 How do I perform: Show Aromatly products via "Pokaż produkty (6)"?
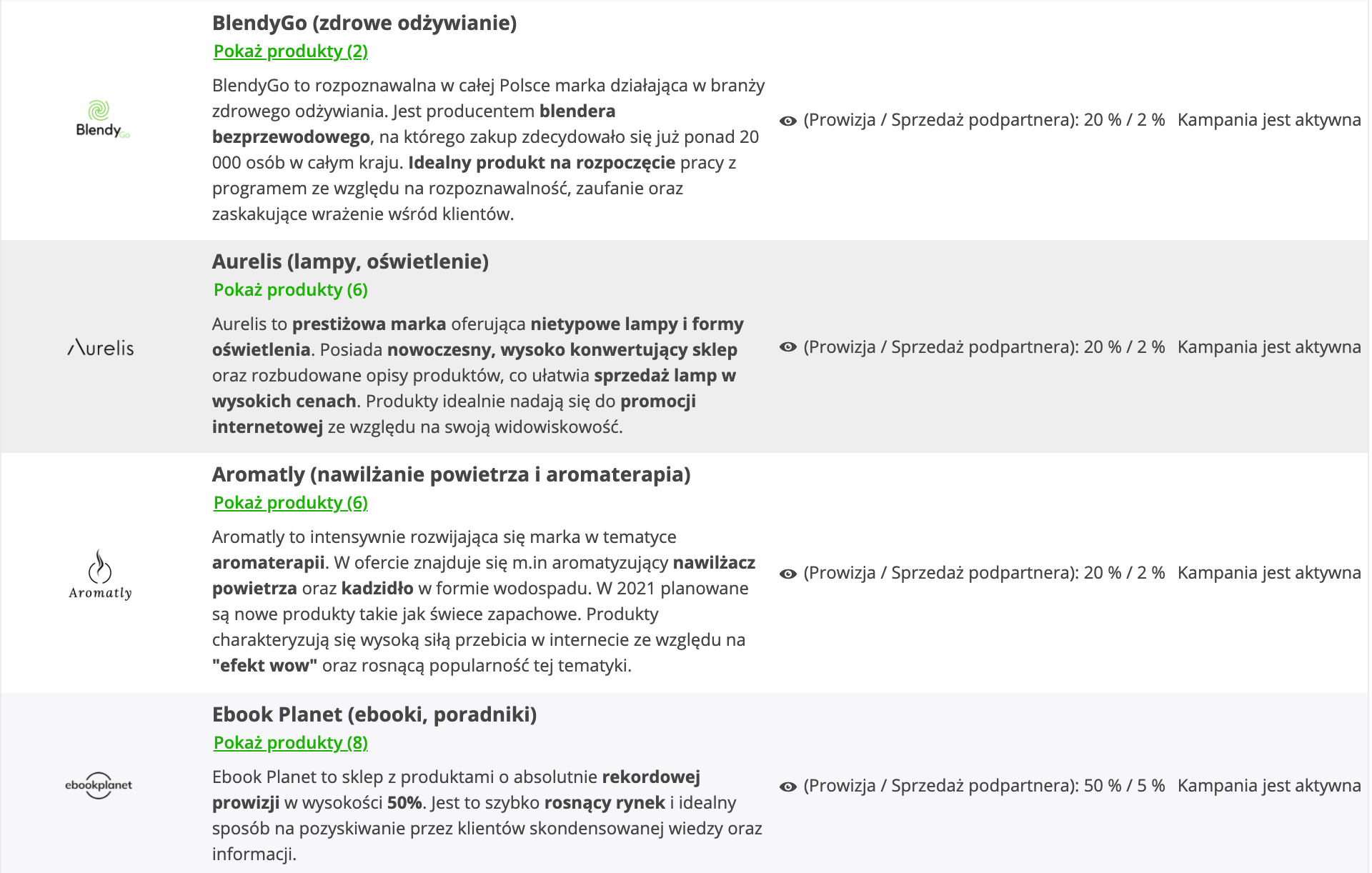(x=291, y=503)
